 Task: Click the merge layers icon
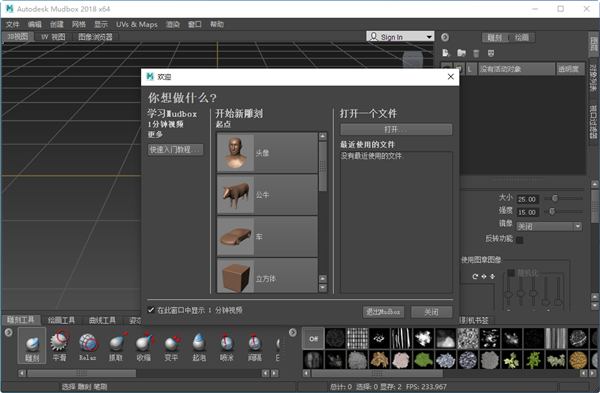coord(491,53)
